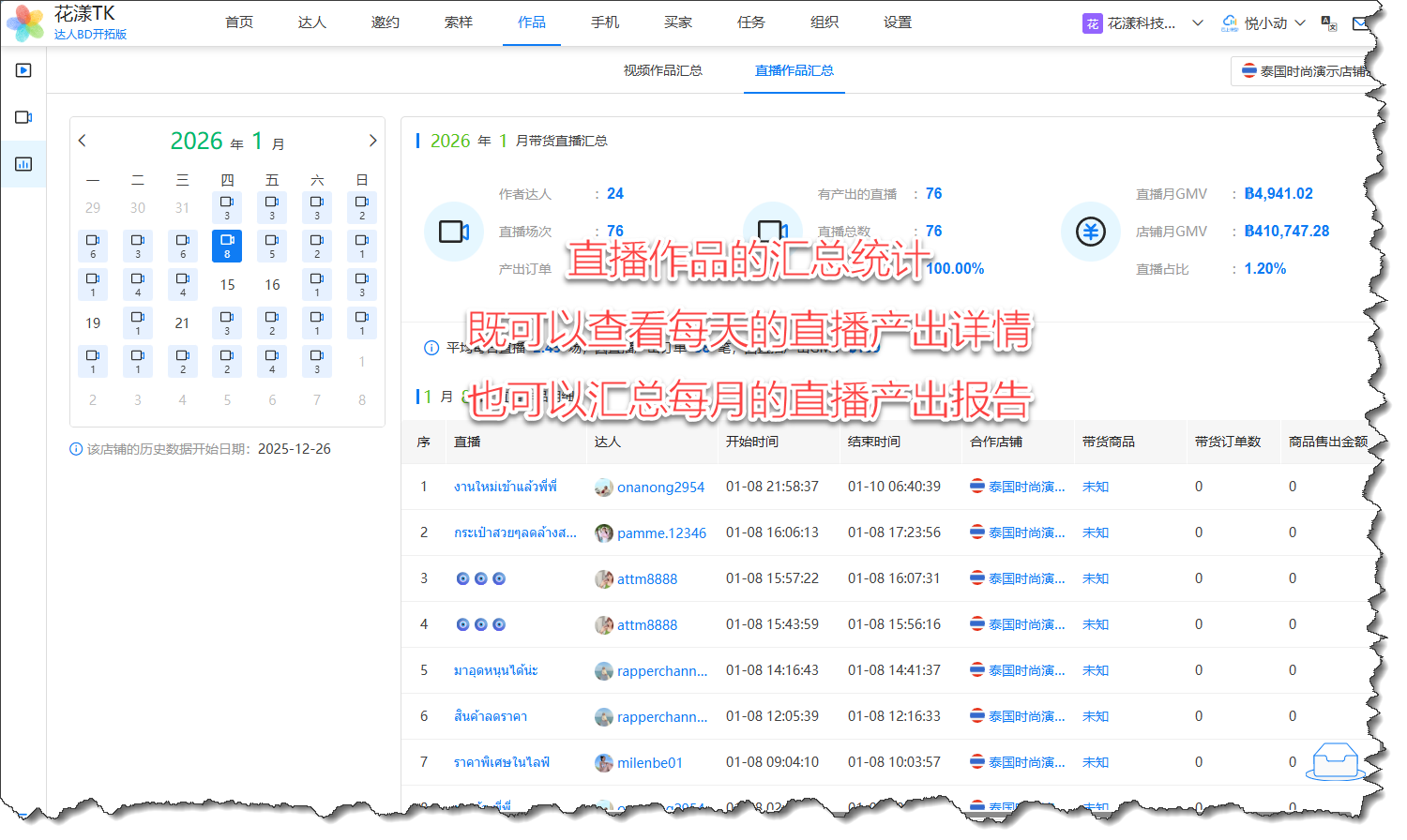Select the highlighted day 8 in calendar
The width and height of the screenshot is (1407, 840).
pos(227,246)
